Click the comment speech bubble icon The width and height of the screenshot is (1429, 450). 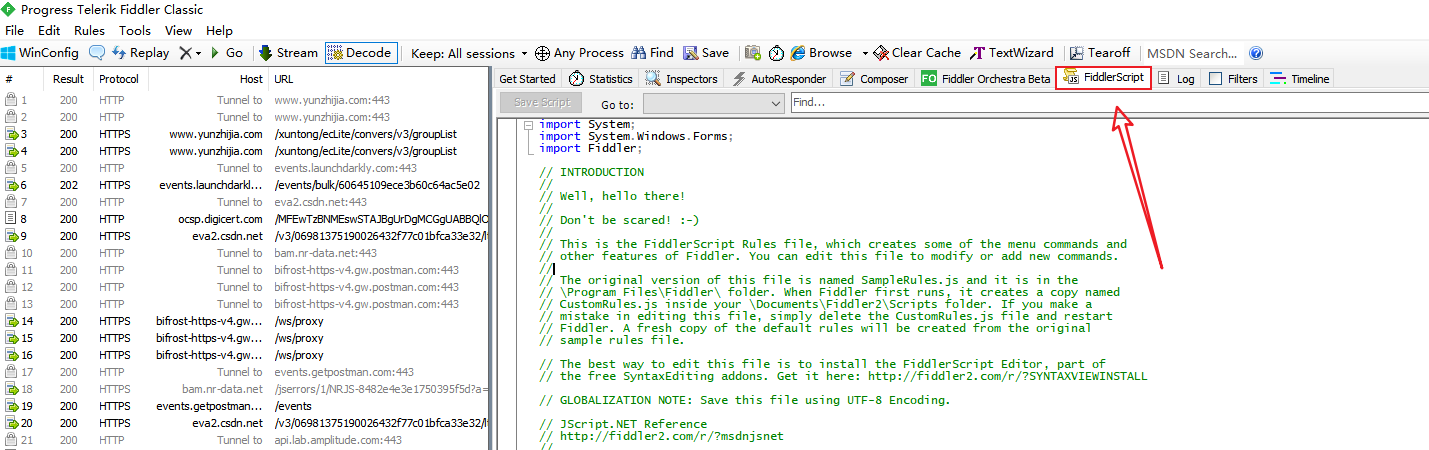97,53
